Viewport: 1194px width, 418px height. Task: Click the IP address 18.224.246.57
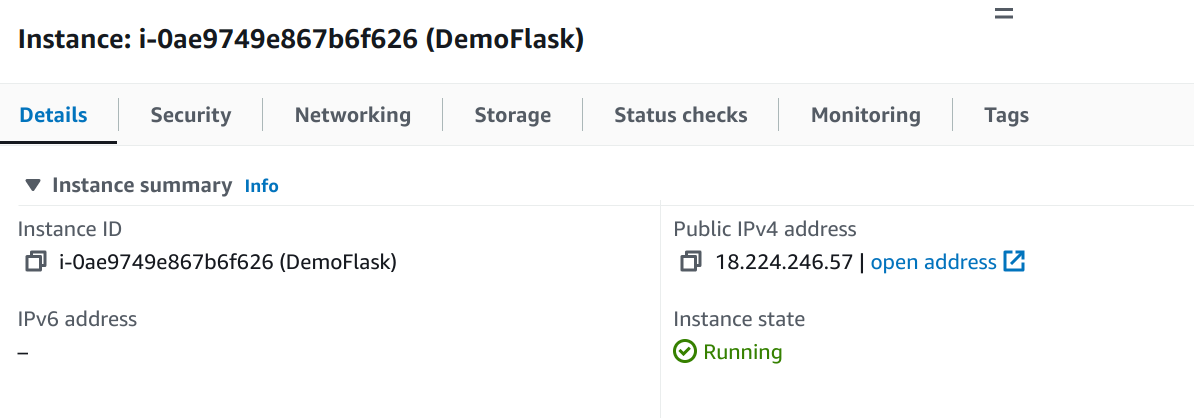point(784,263)
